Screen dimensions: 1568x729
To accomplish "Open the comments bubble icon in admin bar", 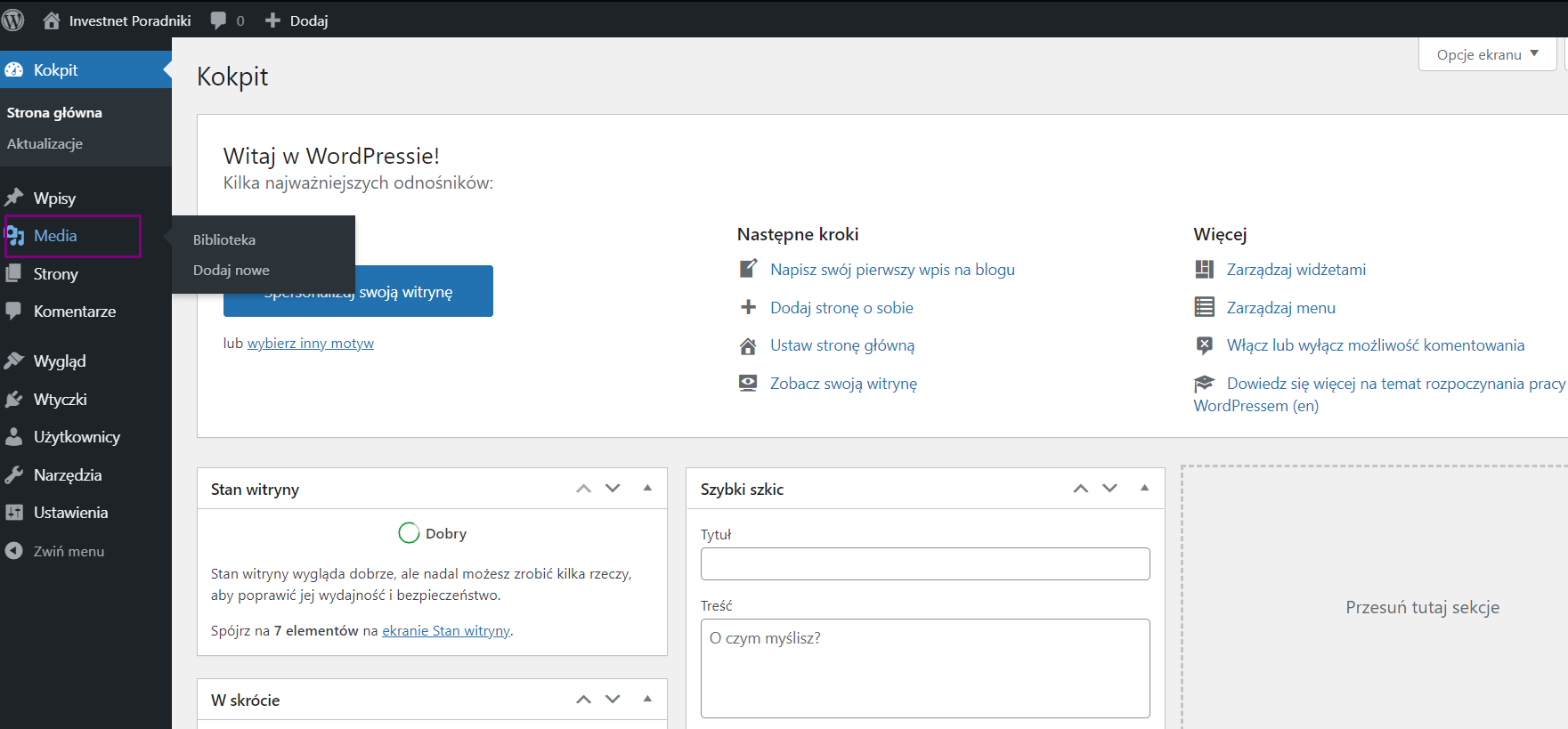I will point(218,20).
